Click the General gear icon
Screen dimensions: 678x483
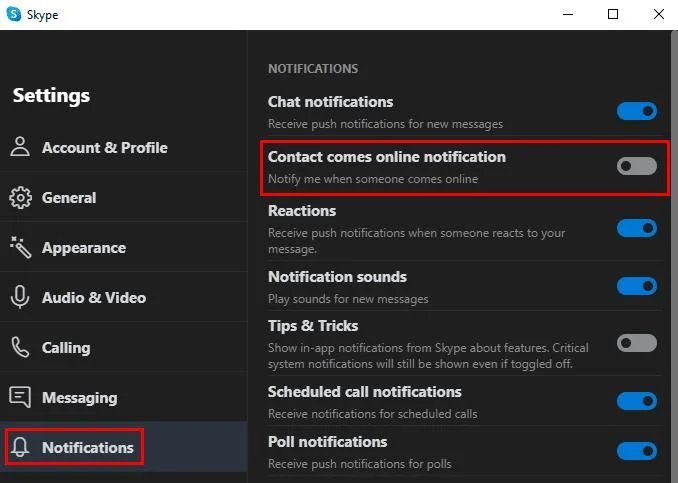(x=20, y=198)
